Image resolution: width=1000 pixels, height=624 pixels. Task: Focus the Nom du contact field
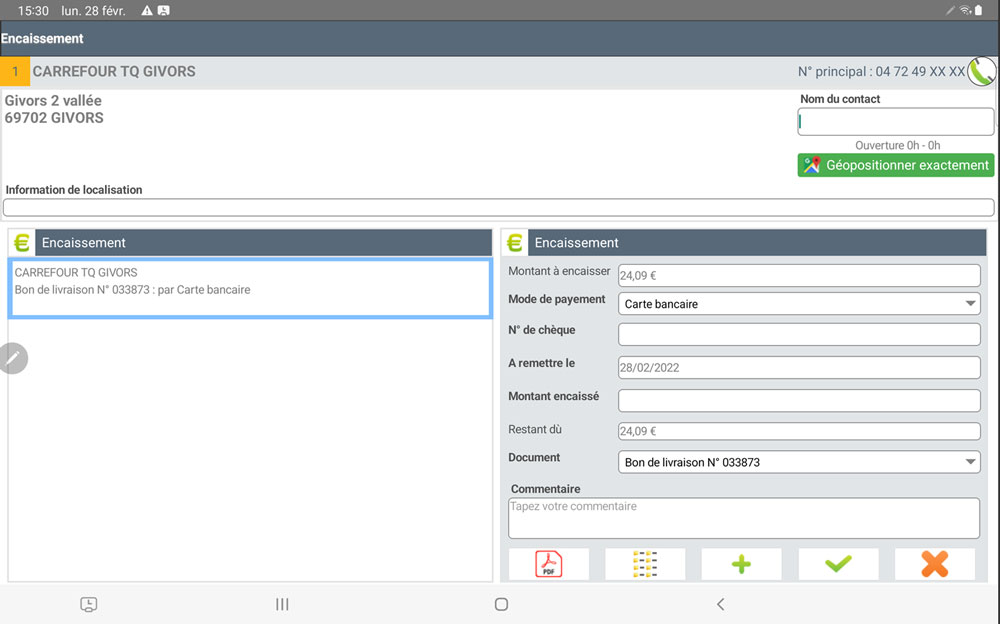tap(895, 122)
